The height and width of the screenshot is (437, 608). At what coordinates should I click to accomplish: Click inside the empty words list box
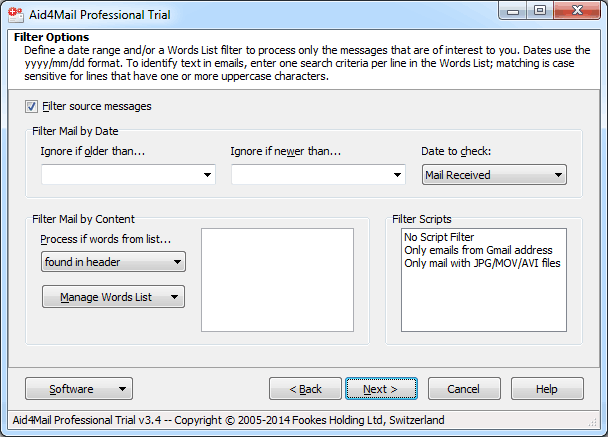[x=277, y=280]
